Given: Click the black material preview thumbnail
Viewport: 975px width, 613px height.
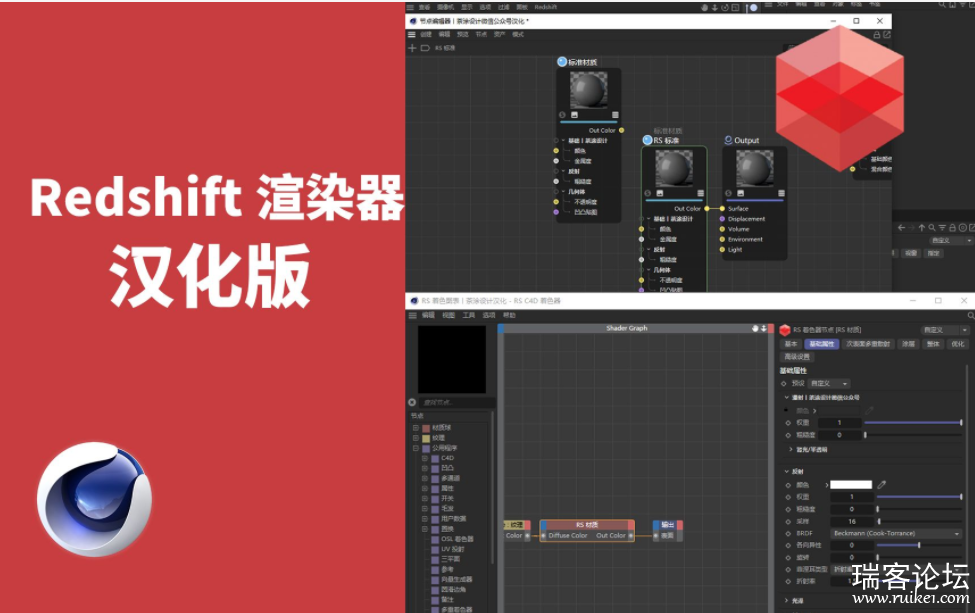Looking at the screenshot, I should point(452,359).
